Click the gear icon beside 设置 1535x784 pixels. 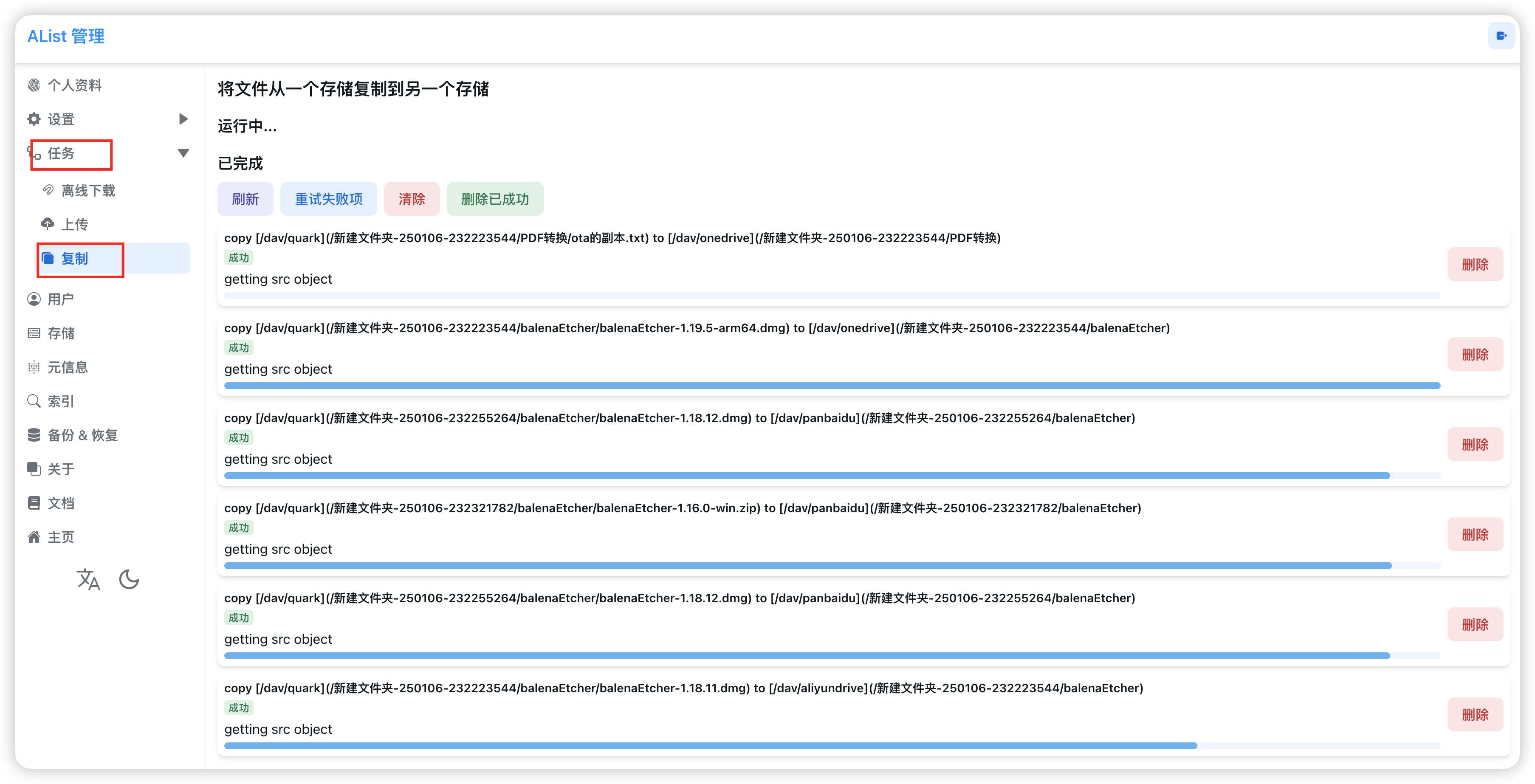click(34, 119)
